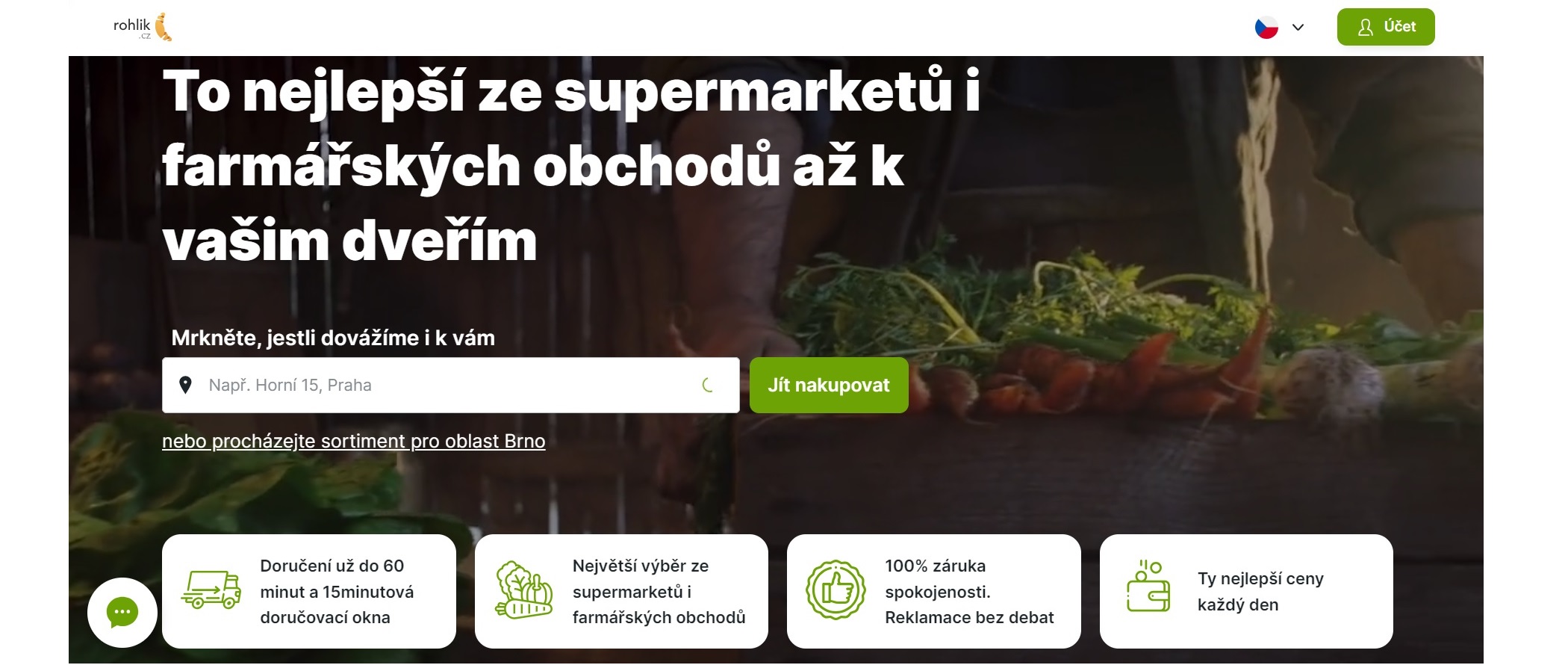This screenshot has height=665, width=1568.
Task: Open the Czech flag language selector
Action: click(x=1266, y=28)
